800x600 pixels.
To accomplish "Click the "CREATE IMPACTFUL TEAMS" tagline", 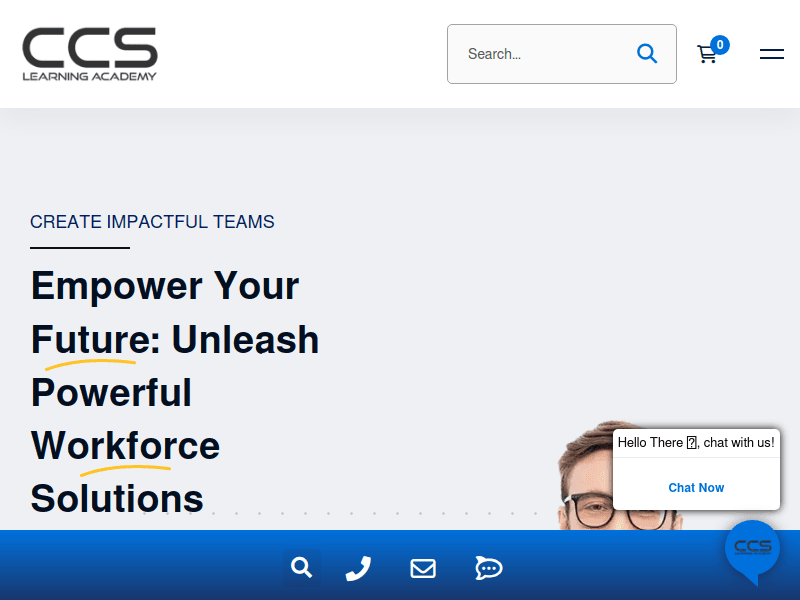I will click(x=152, y=222).
